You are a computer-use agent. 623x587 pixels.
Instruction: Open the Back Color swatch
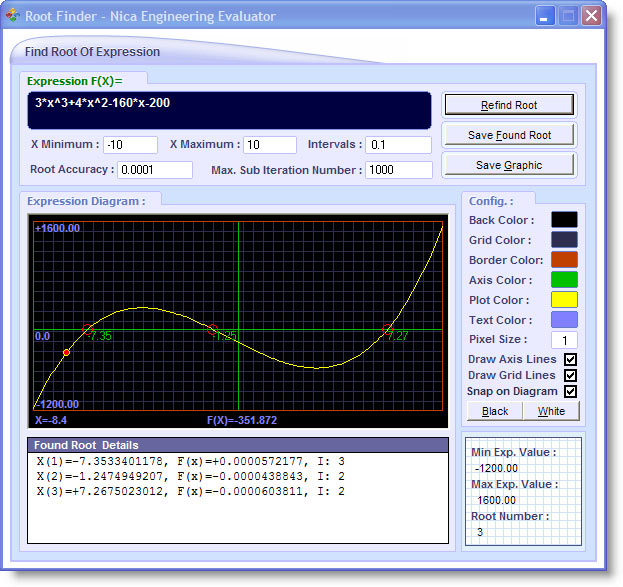564,220
